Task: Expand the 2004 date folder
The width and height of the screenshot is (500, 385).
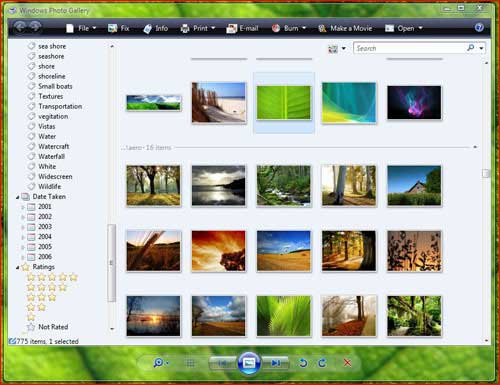Action: [x=23, y=237]
